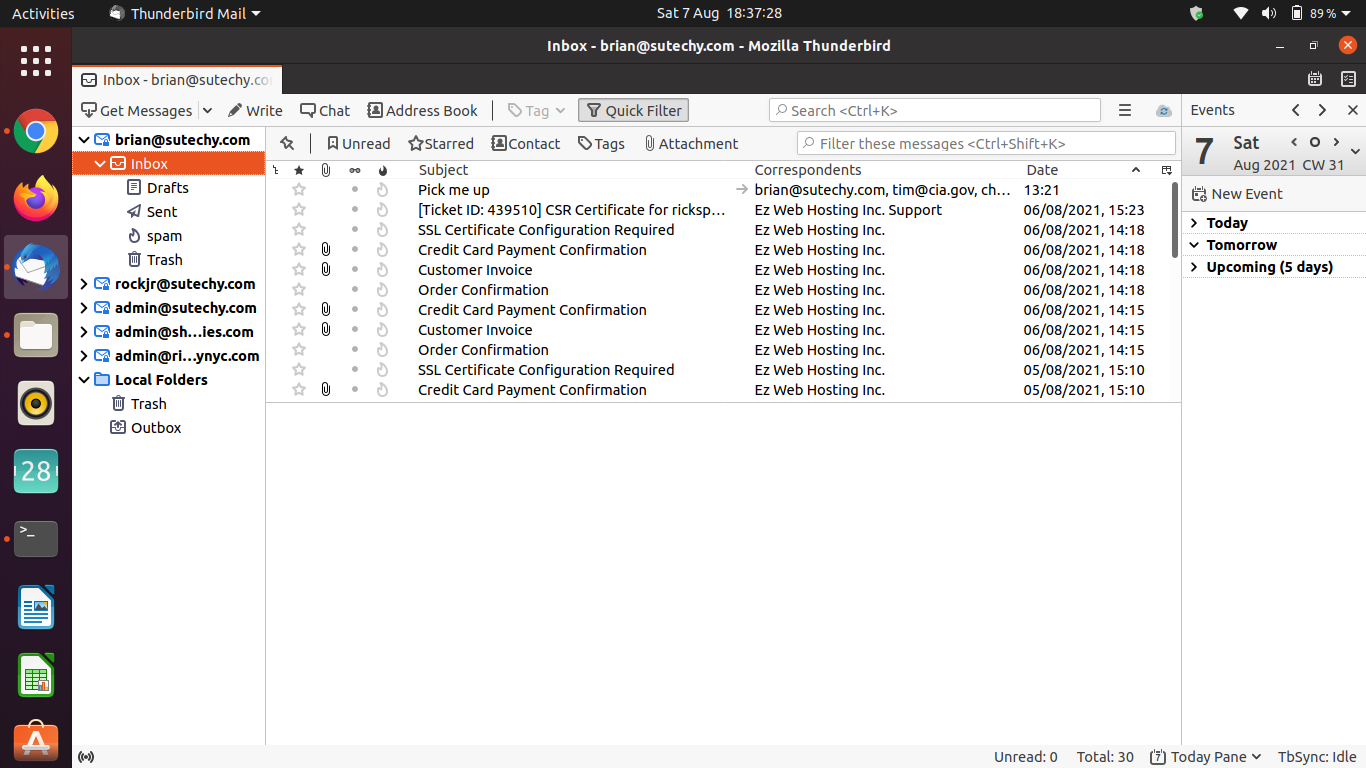This screenshot has height=768, width=1366.
Task: Click the Get Messages mail icon
Action: (89, 111)
